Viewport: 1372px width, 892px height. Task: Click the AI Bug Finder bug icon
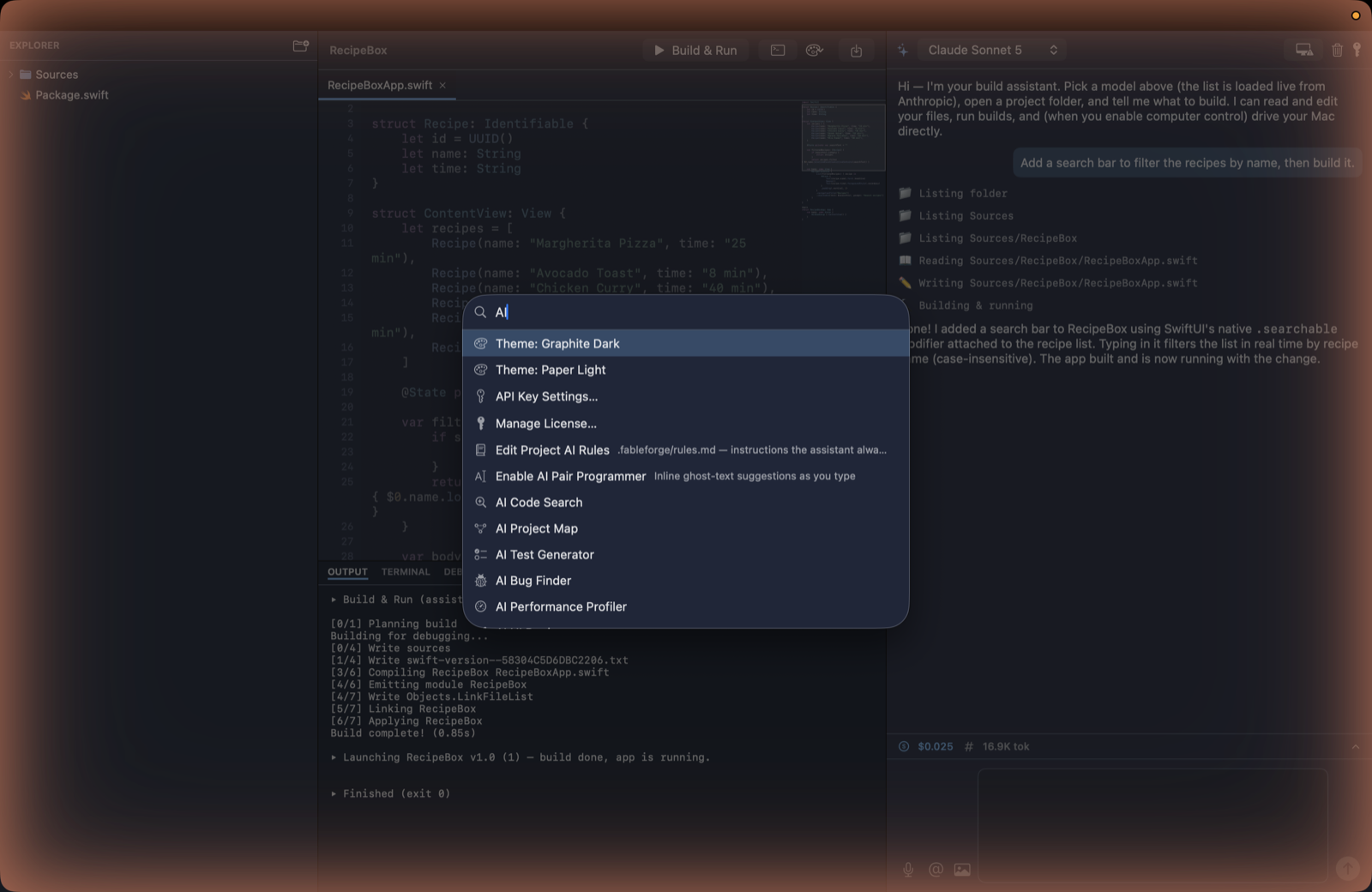pos(480,581)
